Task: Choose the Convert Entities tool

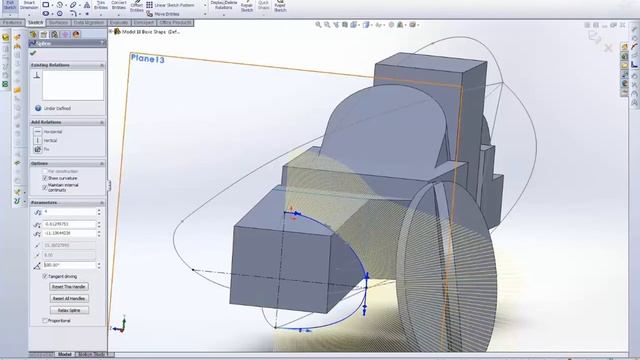Action: [119, 5]
